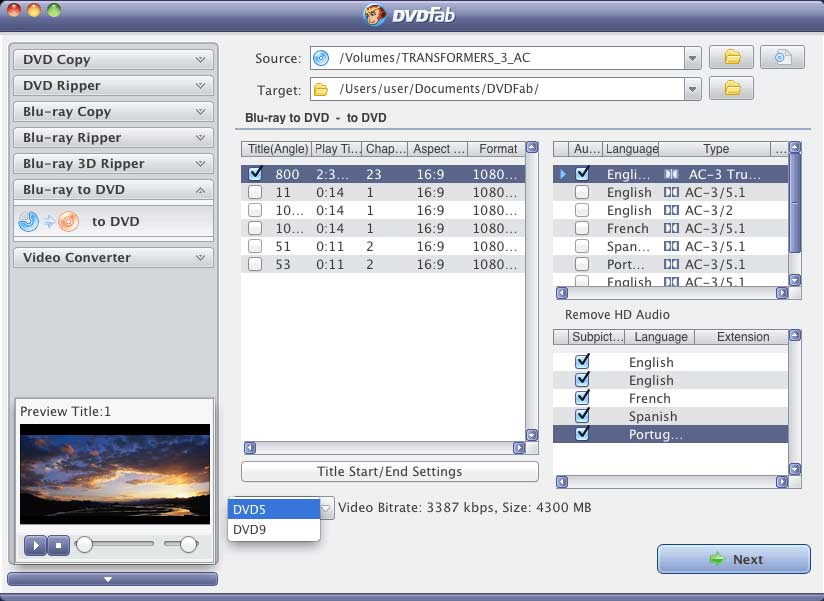Expand DVD Copy section
824x601 pixels.
[x=114, y=59]
